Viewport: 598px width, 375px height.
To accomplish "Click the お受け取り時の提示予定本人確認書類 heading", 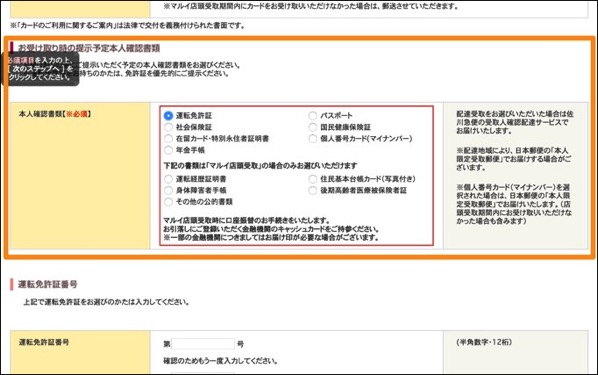I will [89, 48].
